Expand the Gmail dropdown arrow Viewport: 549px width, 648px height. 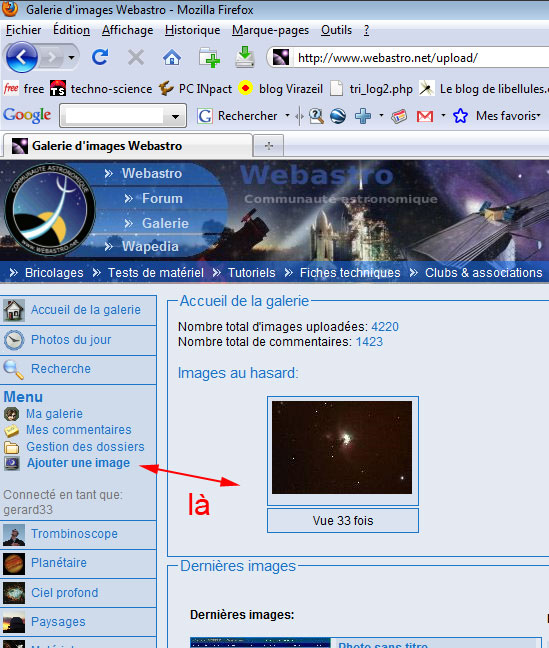tap(443, 115)
